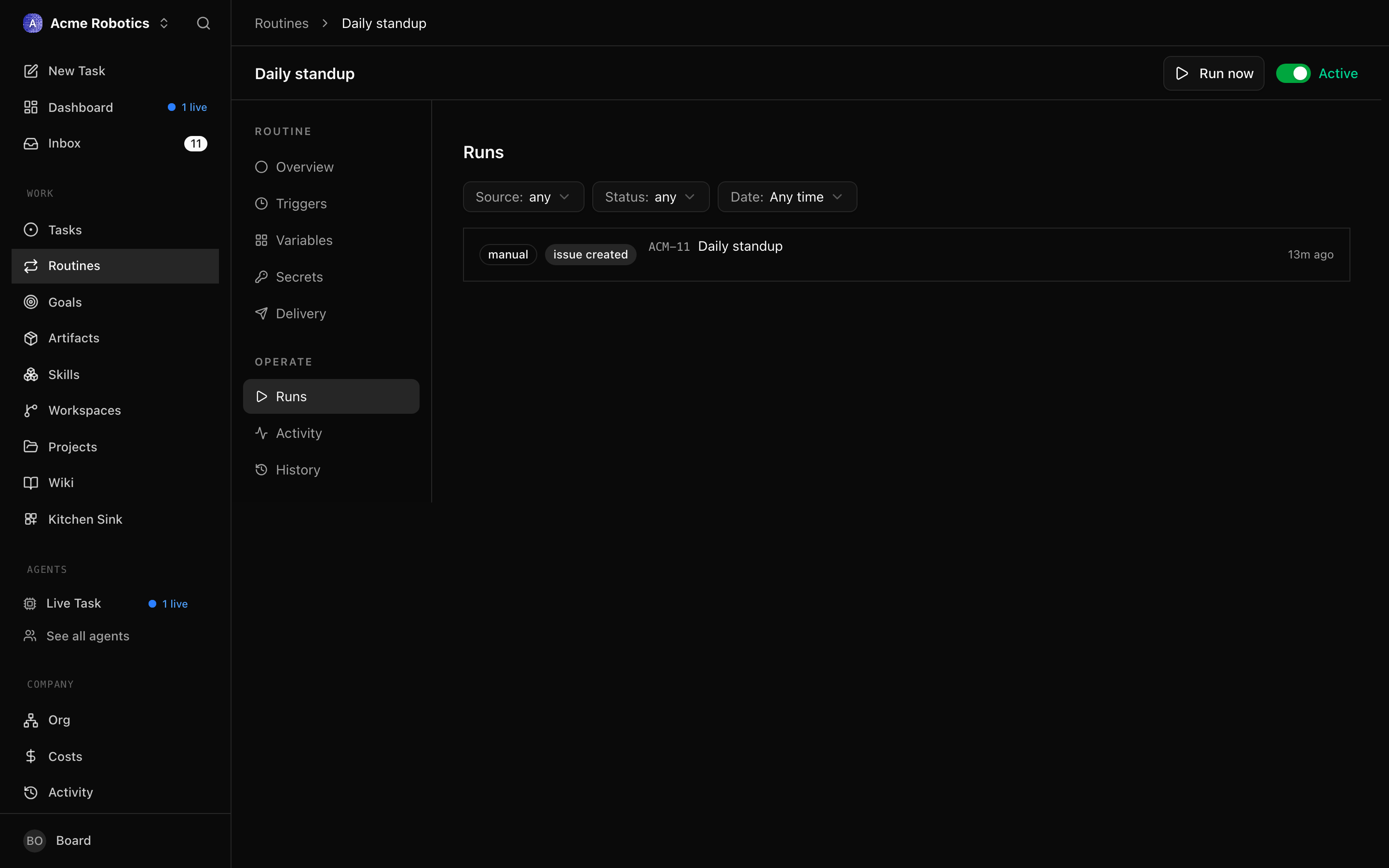Go to the routine Overview tab
The width and height of the screenshot is (1389, 868).
click(x=331, y=167)
